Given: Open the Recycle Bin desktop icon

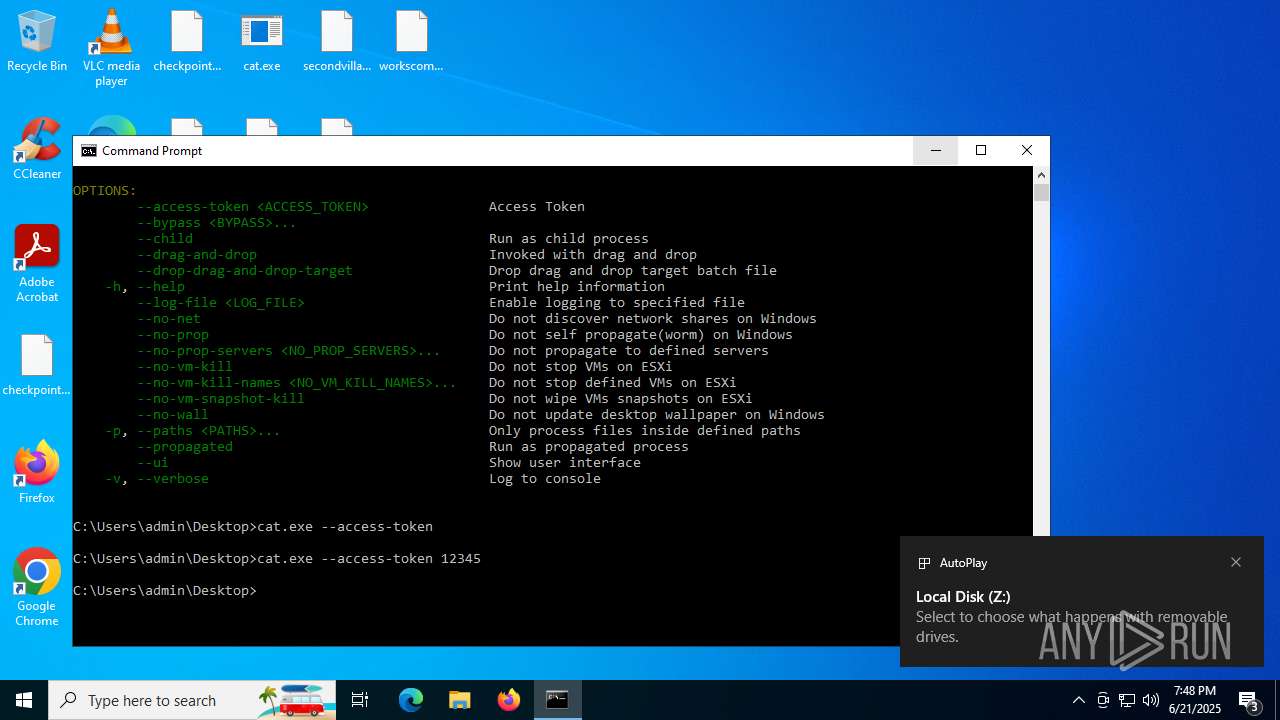Looking at the screenshot, I should click(x=37, y=41).
